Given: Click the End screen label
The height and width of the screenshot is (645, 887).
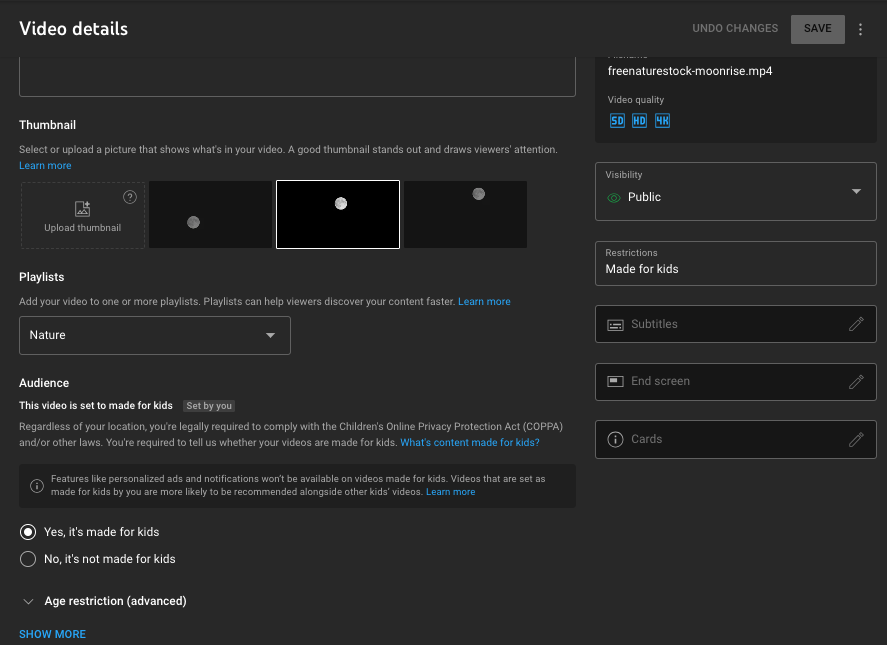Looking at the screenshot, I should pyautogui.click(x=660, y=381).
